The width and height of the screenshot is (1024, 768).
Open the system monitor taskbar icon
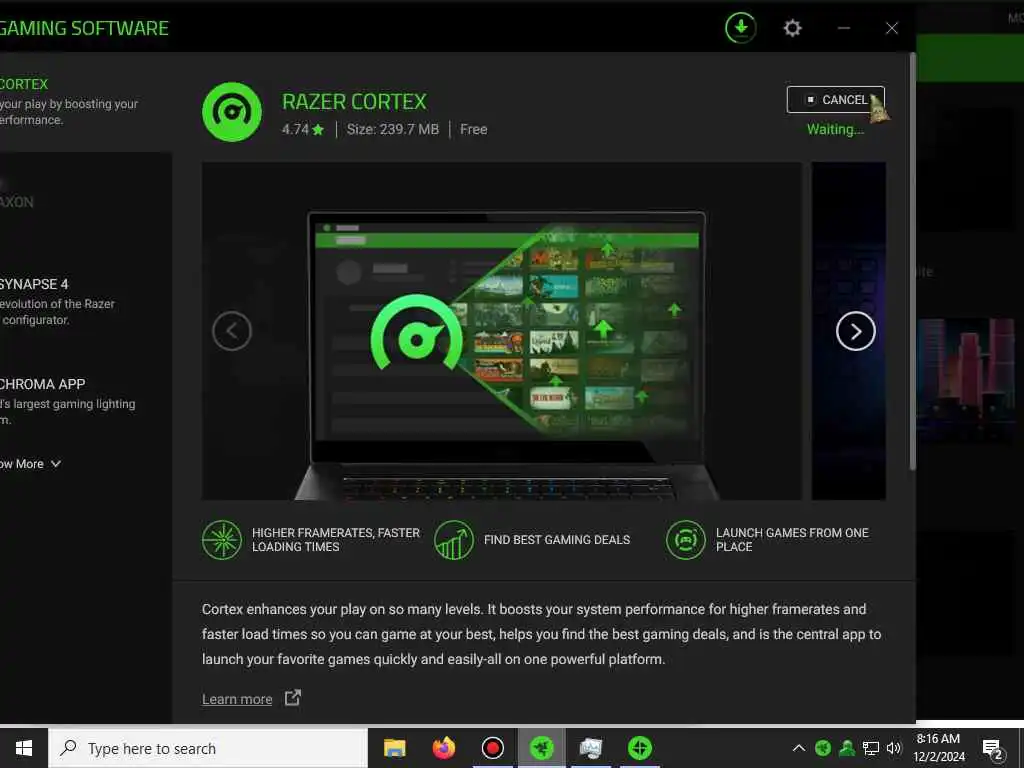coord(590,748)
